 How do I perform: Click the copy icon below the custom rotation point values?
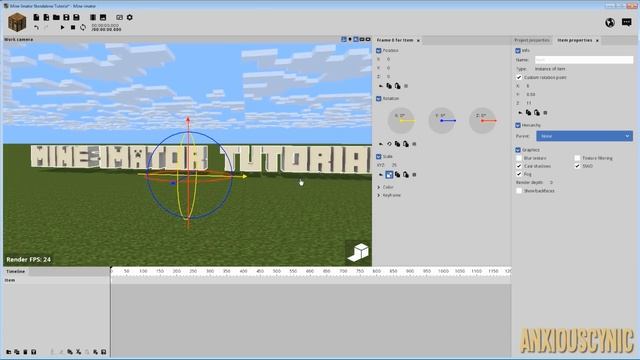pos(528,113)
